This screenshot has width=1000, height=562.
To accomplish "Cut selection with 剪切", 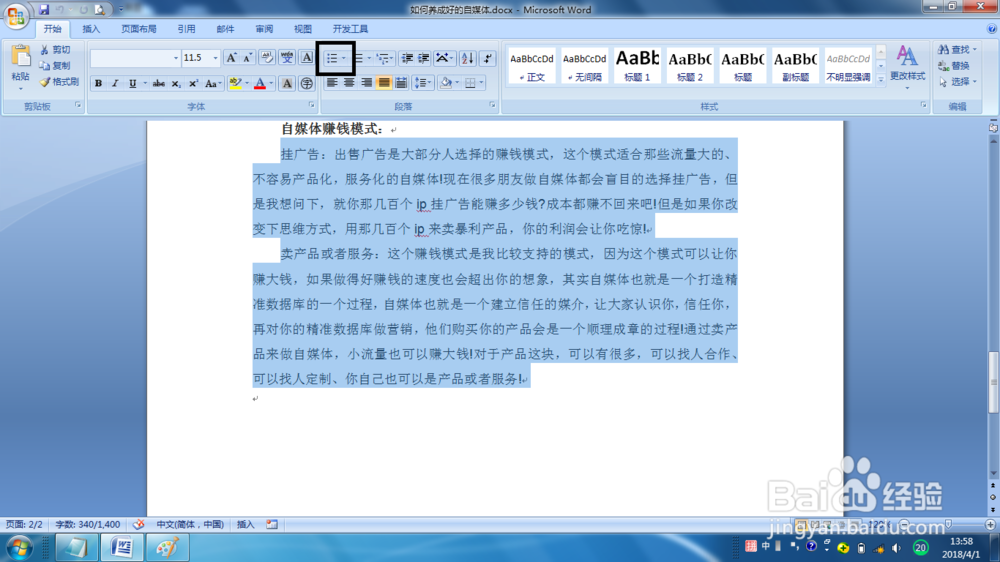I will click(55, 50).
